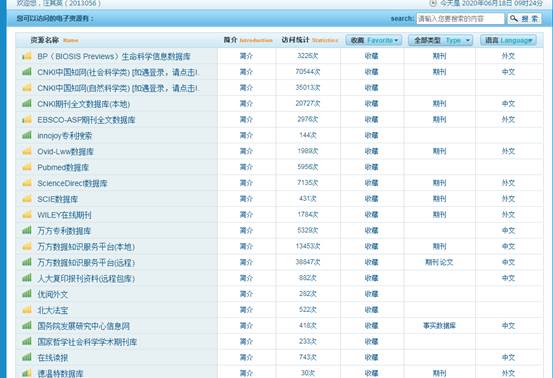Click the green bars icon beside 万方专利数据库

[x=27, y=231]
